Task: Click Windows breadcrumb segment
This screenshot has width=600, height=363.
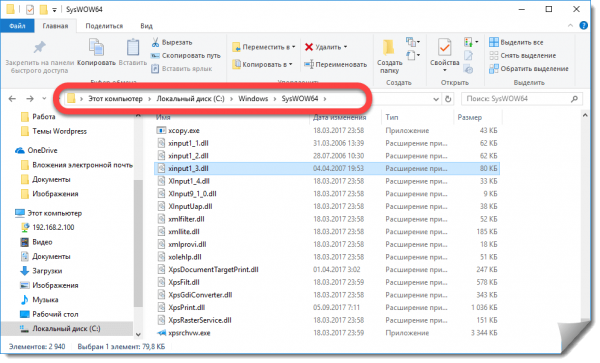Action: pos(253,99)
